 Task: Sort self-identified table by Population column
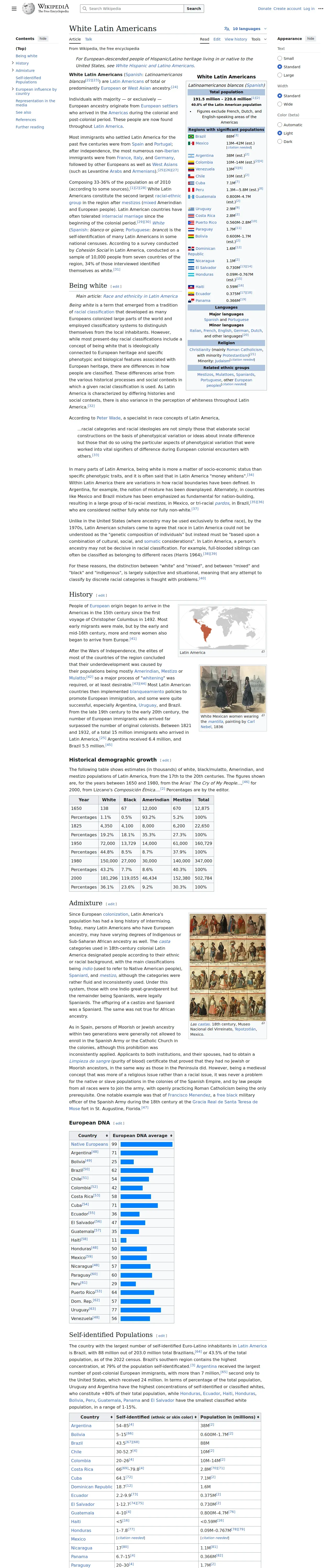(229, 1417)
